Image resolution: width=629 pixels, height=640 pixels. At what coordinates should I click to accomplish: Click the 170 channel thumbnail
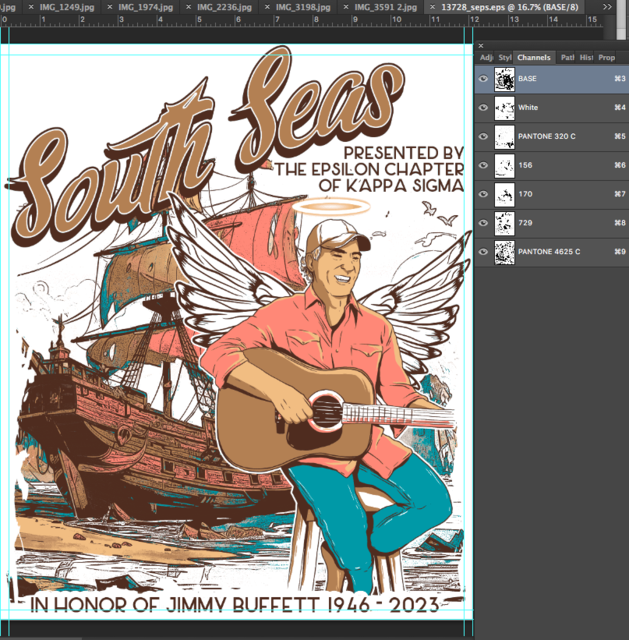pos(505,195)
